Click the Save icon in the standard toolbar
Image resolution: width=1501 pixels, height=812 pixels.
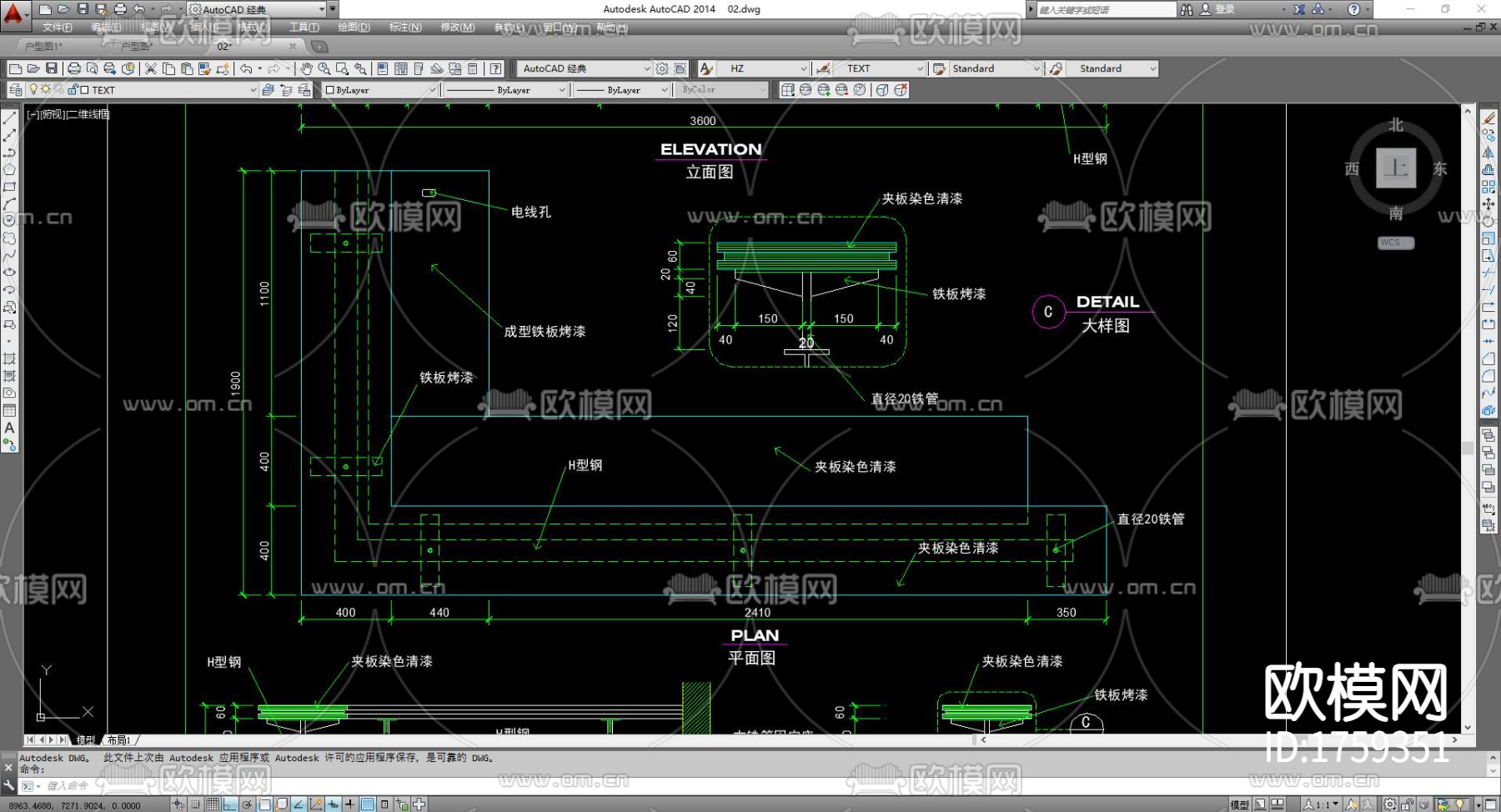52,68
